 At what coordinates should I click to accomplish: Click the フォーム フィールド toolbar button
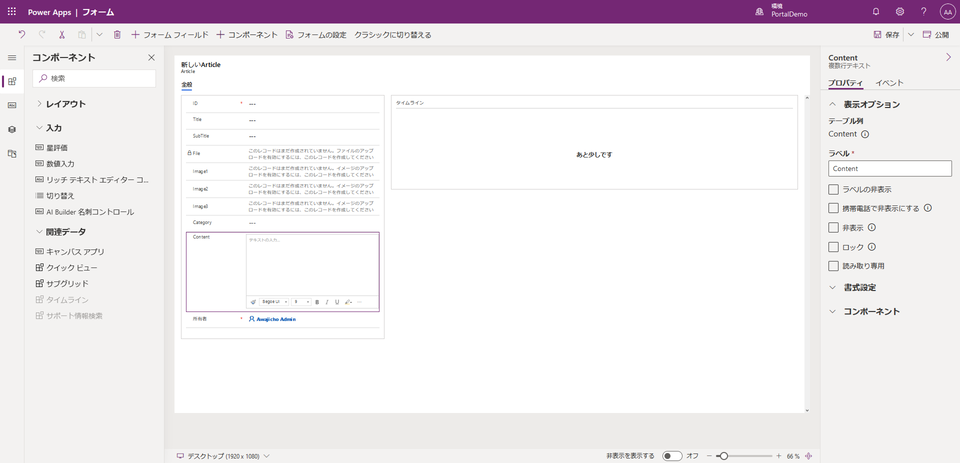(169, 35)
